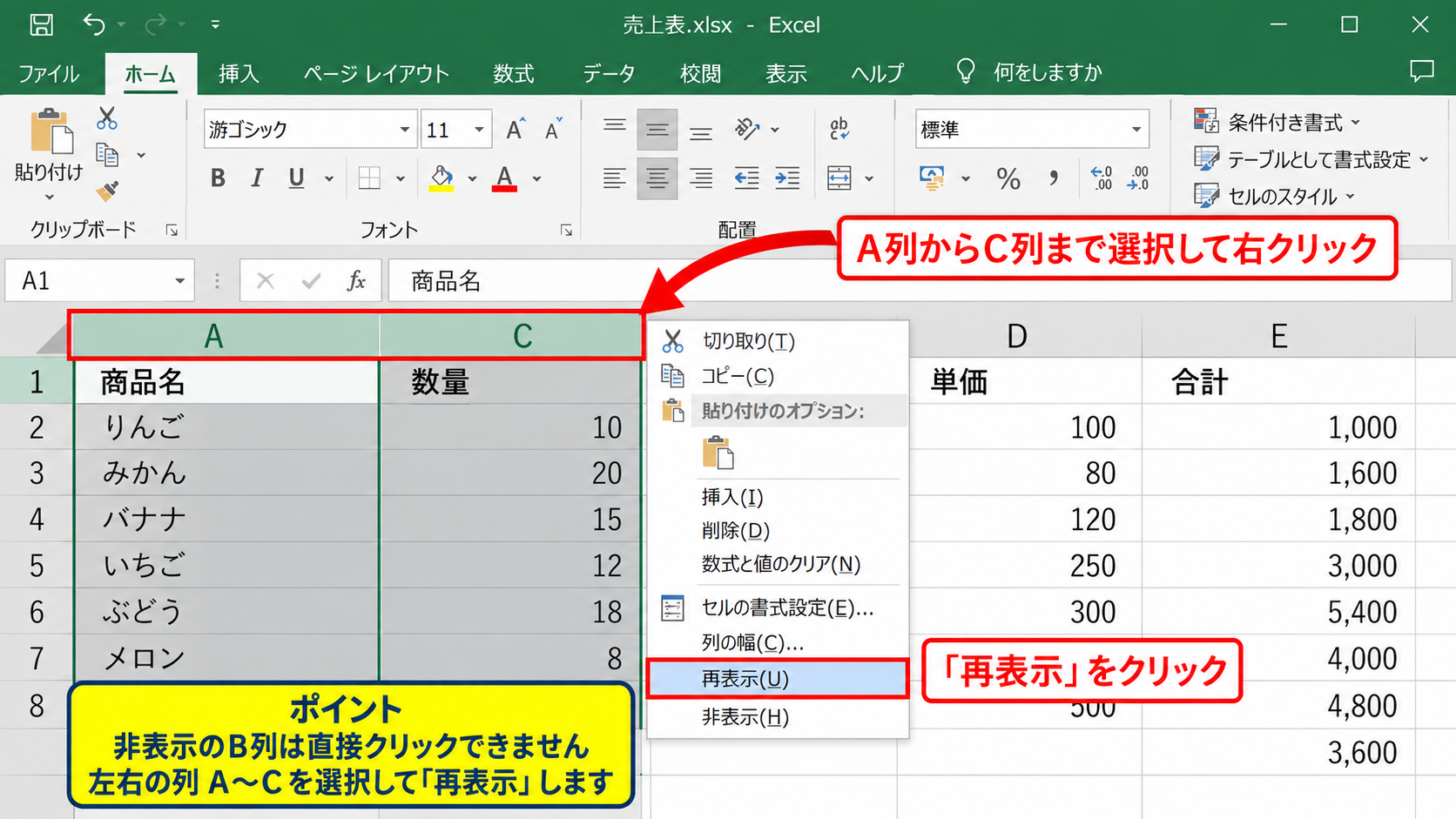Open the font size 11 dropdown
Screen dimensions: 1456x819
(479, 130)
